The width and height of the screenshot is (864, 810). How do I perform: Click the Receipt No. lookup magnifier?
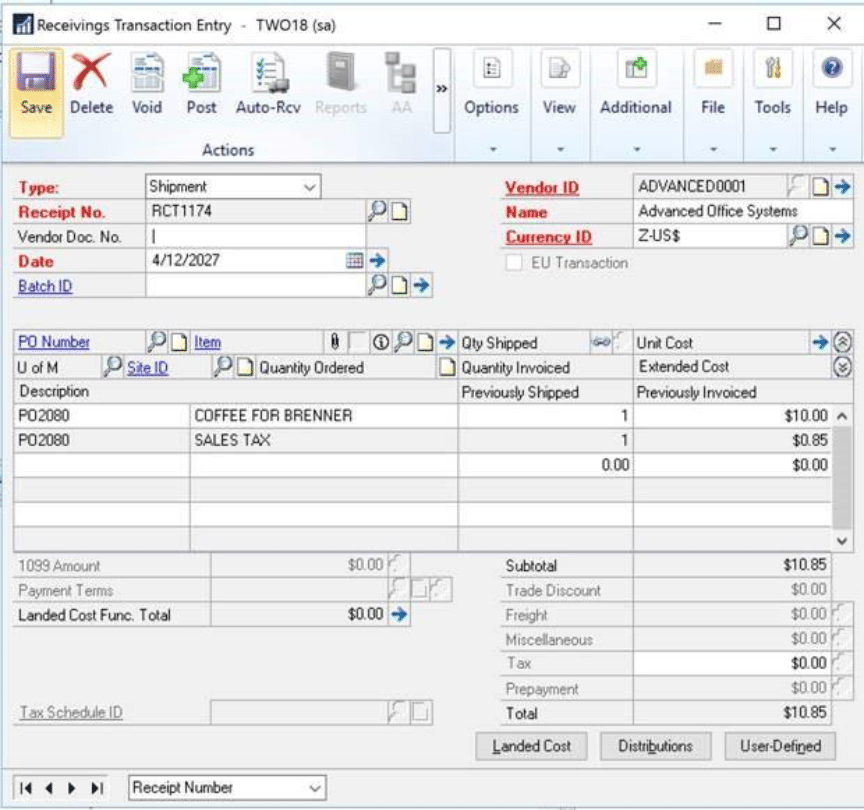376,211
